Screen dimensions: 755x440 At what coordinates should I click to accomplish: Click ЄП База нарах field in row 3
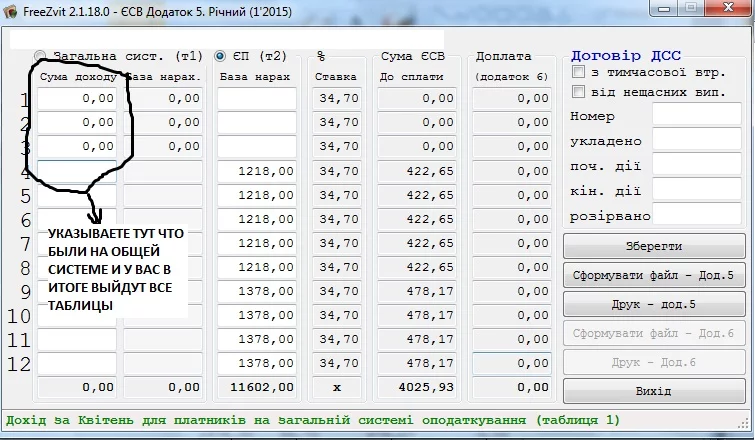click(x=257, y=147)
